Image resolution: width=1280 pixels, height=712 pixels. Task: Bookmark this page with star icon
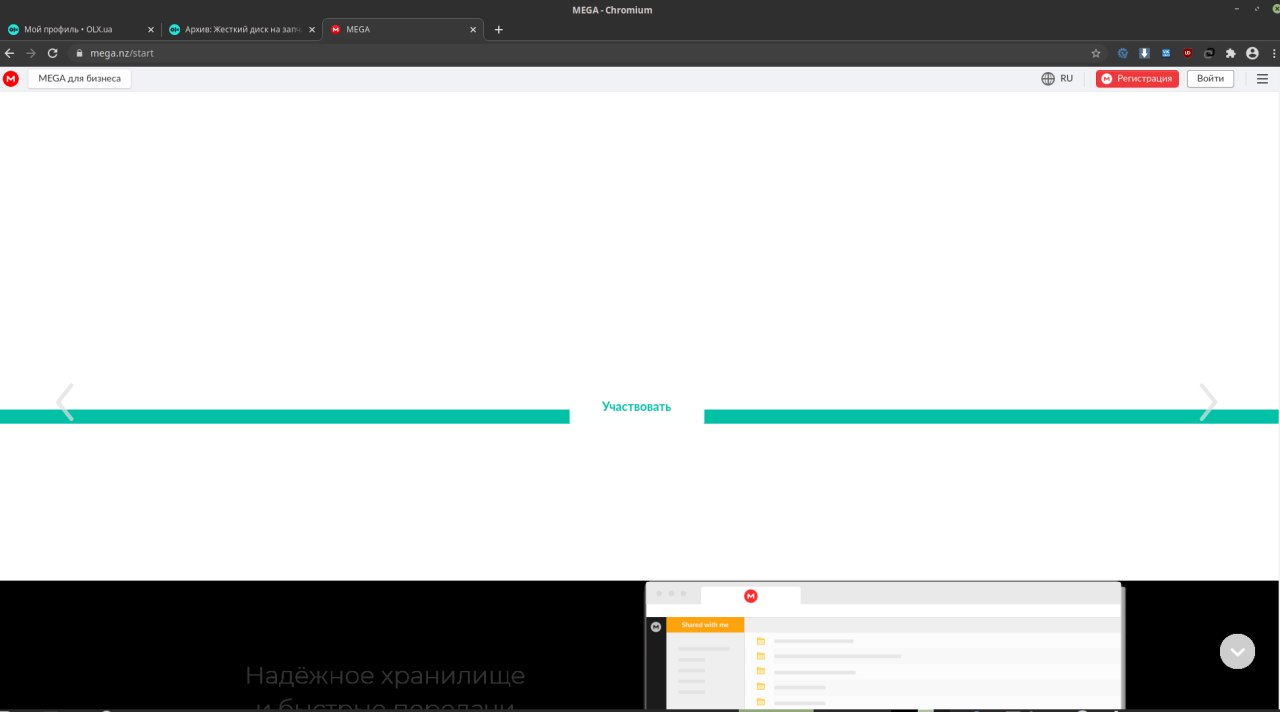click(x=1096, y=53)
